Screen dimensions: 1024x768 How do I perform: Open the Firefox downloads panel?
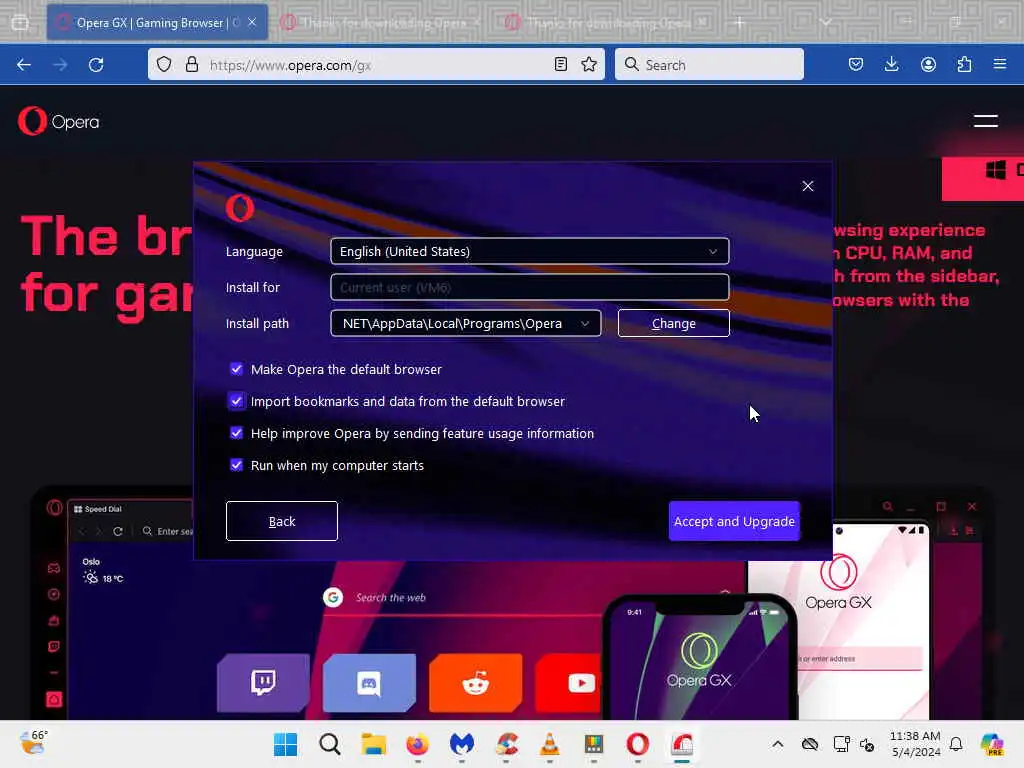coord(891,64)
